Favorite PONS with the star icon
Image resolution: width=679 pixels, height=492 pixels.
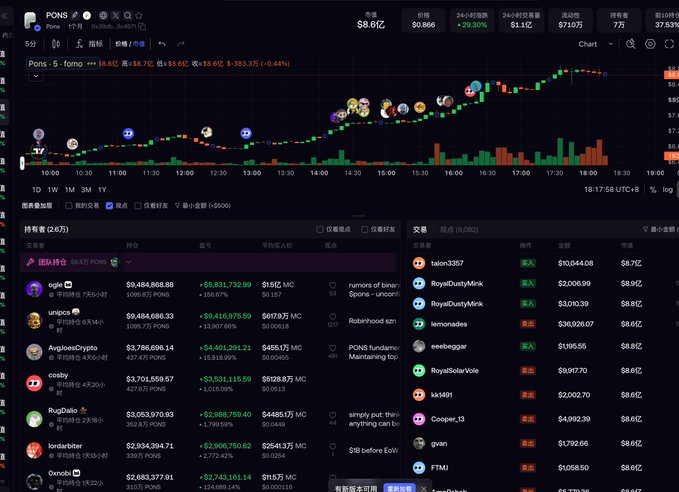coord(139,16)
